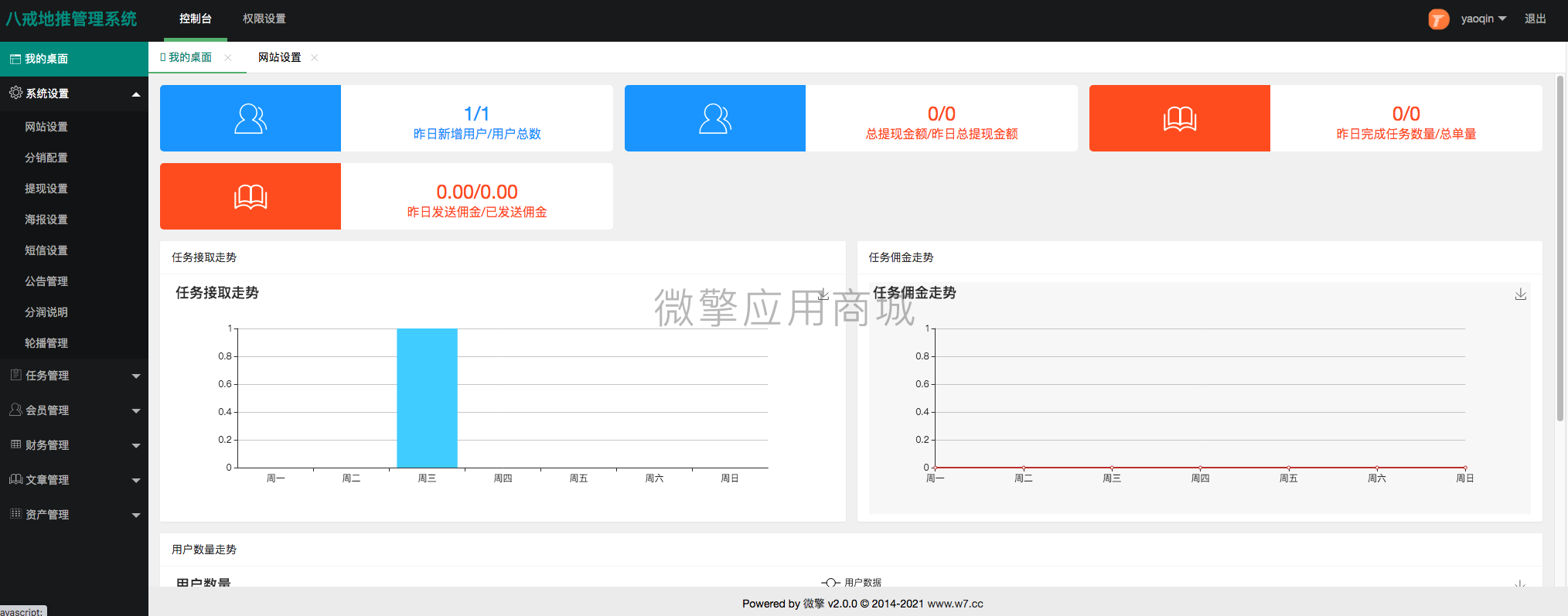Click the 总提现金额/昨日总提现金额 label

pos(942,134)
